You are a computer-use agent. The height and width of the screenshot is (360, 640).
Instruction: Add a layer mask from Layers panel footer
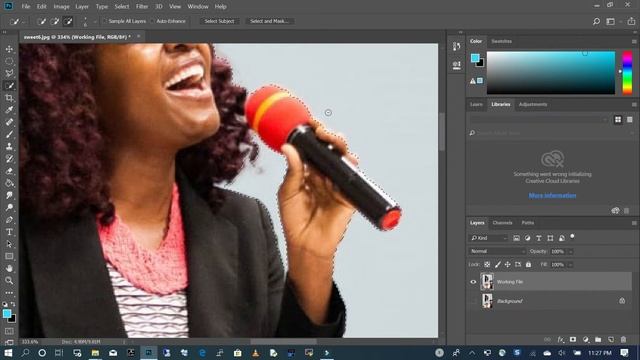coord(573,339)
